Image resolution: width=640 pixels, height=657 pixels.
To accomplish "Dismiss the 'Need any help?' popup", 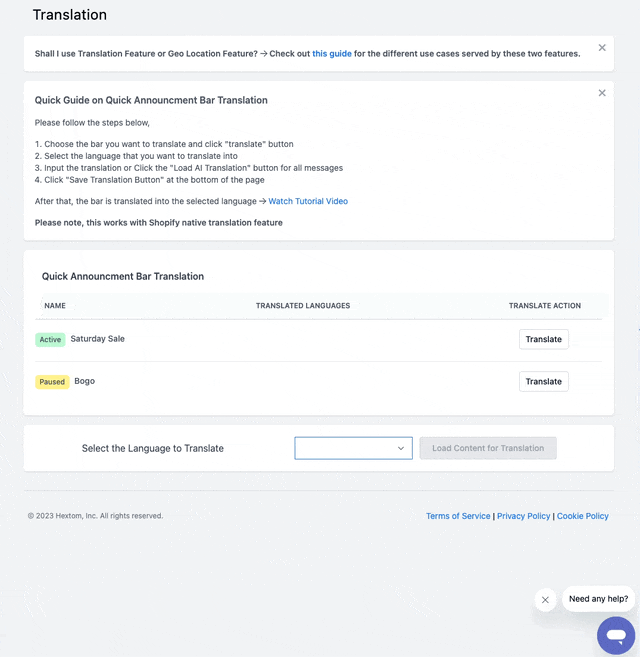I will click(545, 600).
